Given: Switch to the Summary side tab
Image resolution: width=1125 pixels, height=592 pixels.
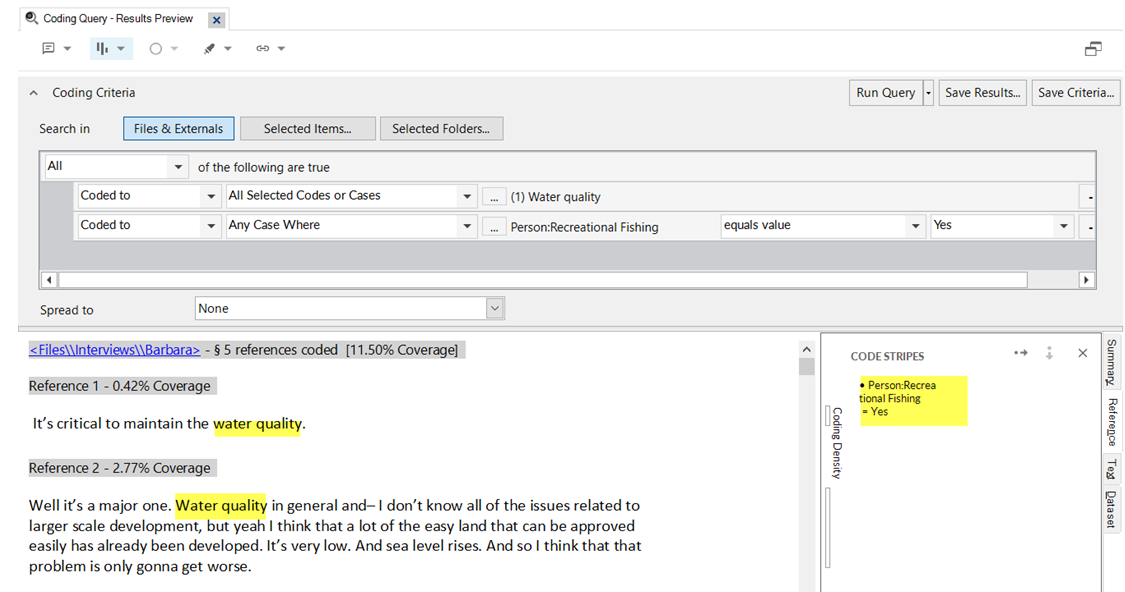Looking at the screenshot, I should coord(1111,362).
